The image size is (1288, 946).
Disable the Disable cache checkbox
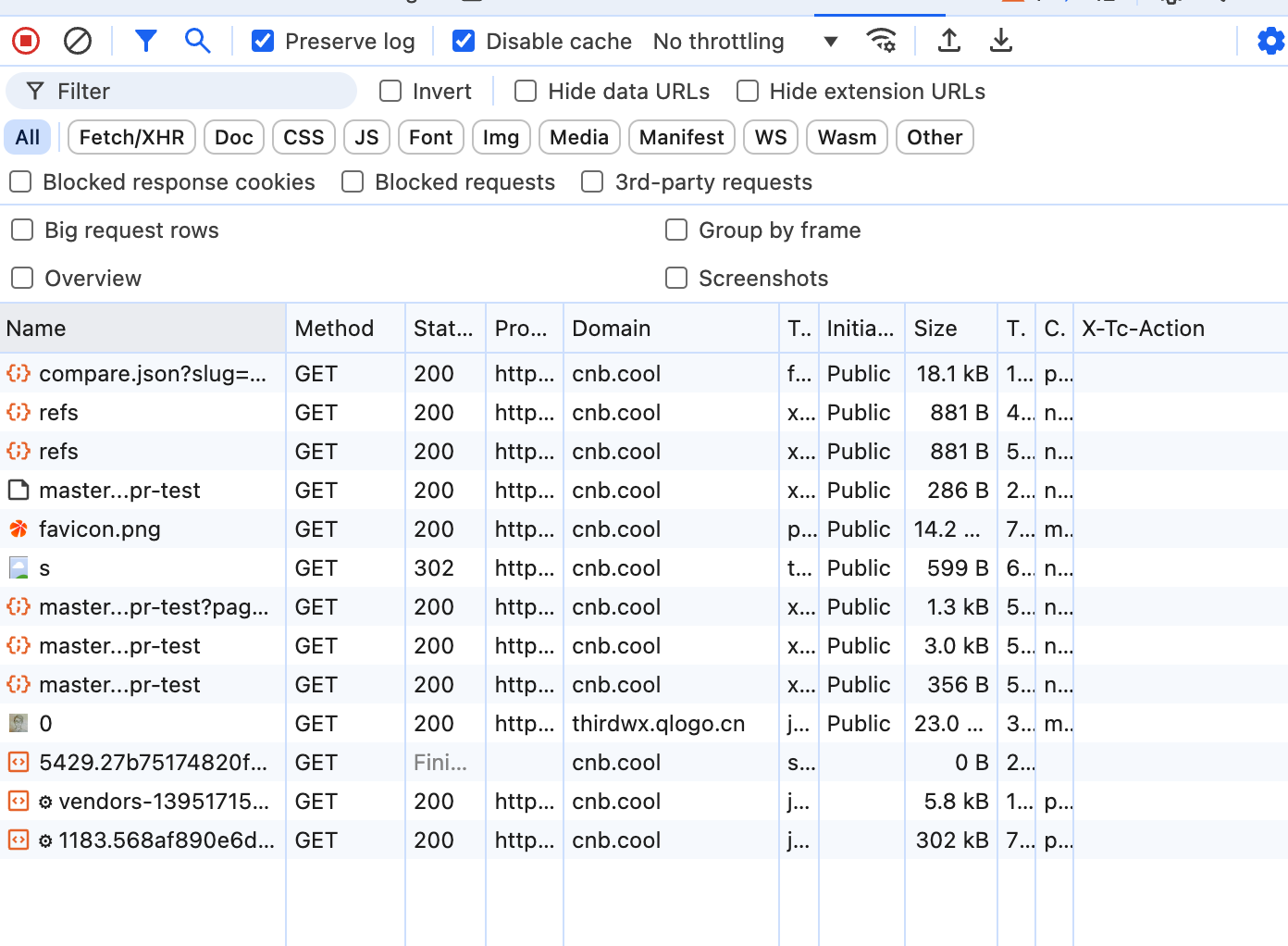tap(464, 41)
